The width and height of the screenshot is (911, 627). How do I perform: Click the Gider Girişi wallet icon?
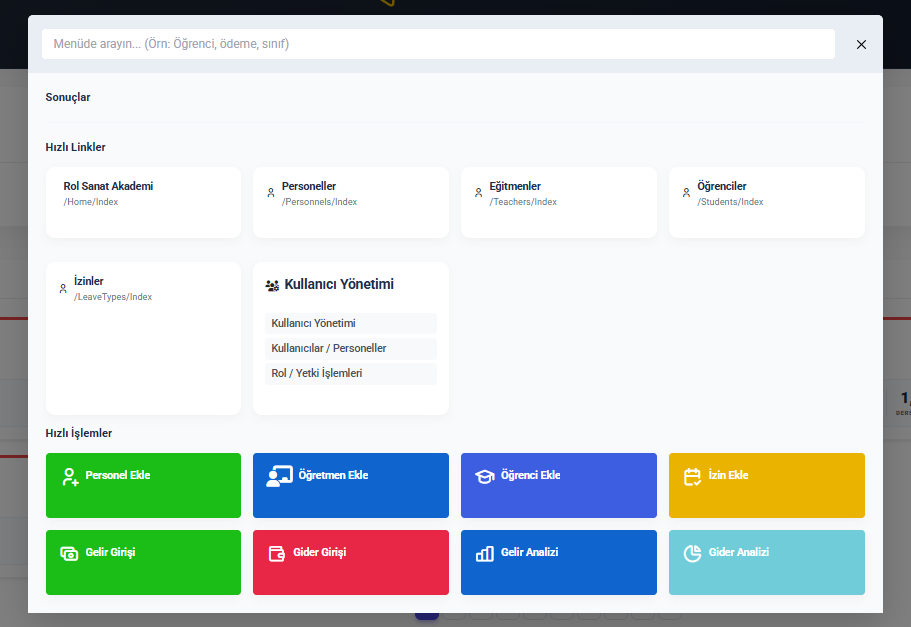277,553
